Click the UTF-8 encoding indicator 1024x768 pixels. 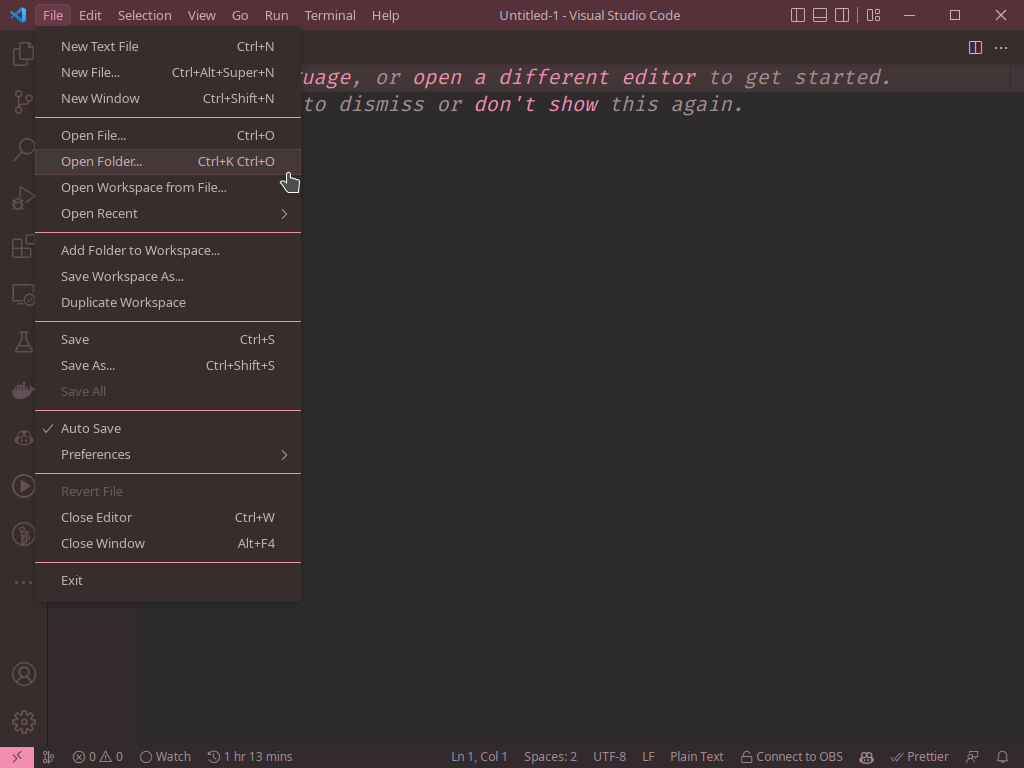(x=609, y=757)
